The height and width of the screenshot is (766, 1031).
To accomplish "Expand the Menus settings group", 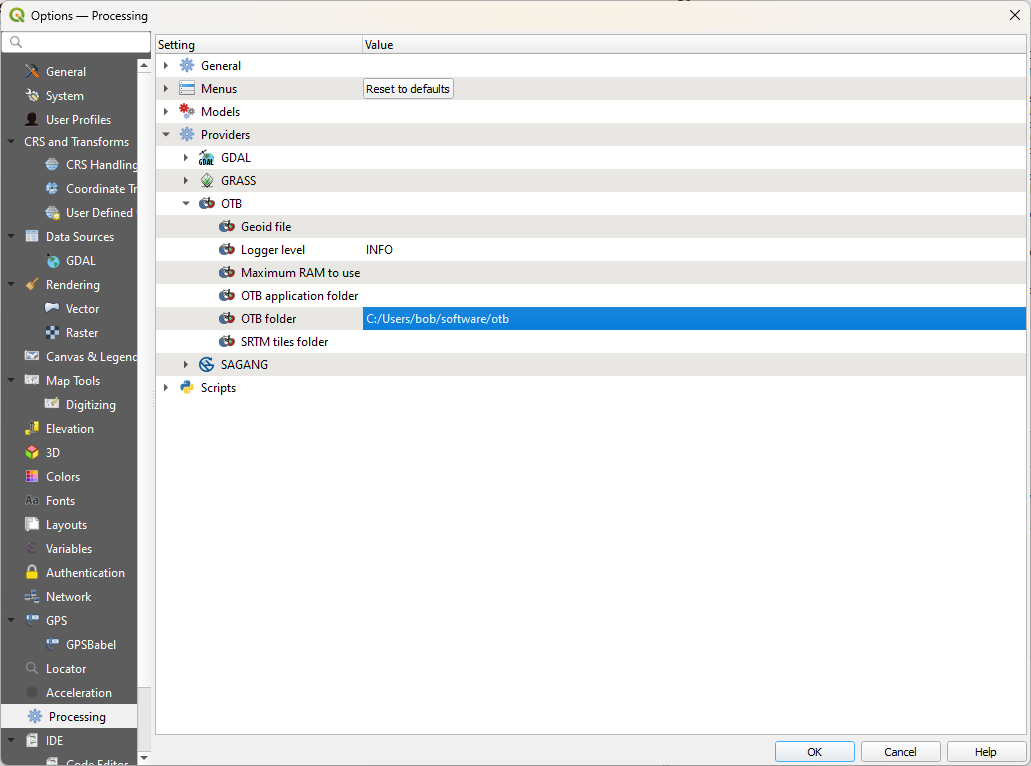I will (x=166, y=89).
